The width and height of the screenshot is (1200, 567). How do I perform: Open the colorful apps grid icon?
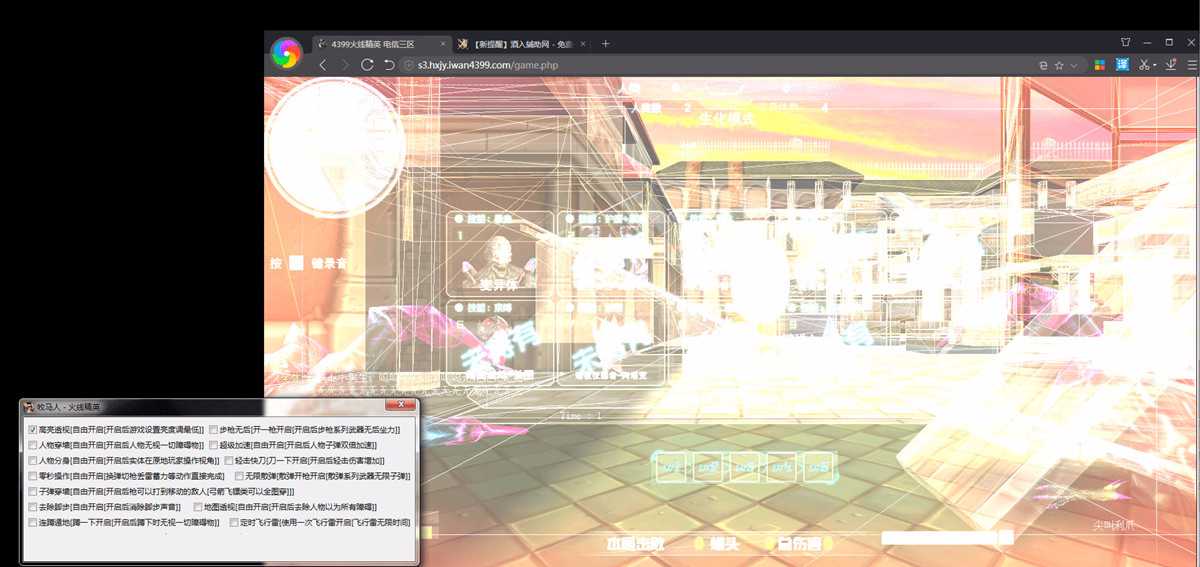[1099, 65]
